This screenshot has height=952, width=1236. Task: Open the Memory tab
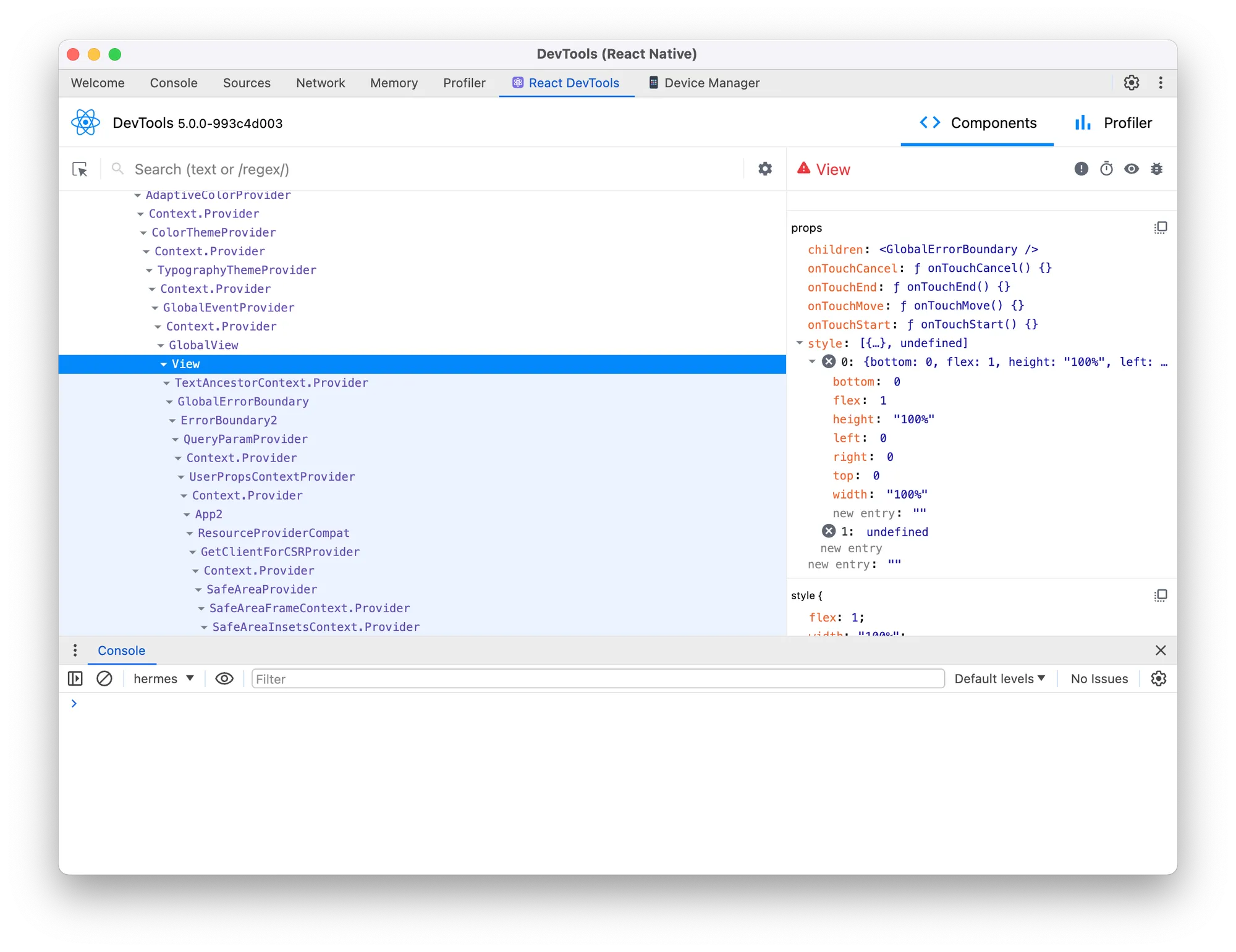coord(394,83)
